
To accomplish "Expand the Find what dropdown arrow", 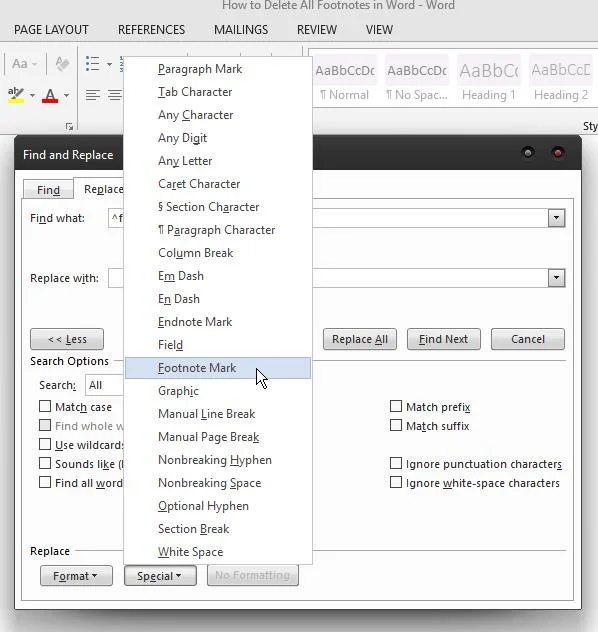I will click(556, 218).
